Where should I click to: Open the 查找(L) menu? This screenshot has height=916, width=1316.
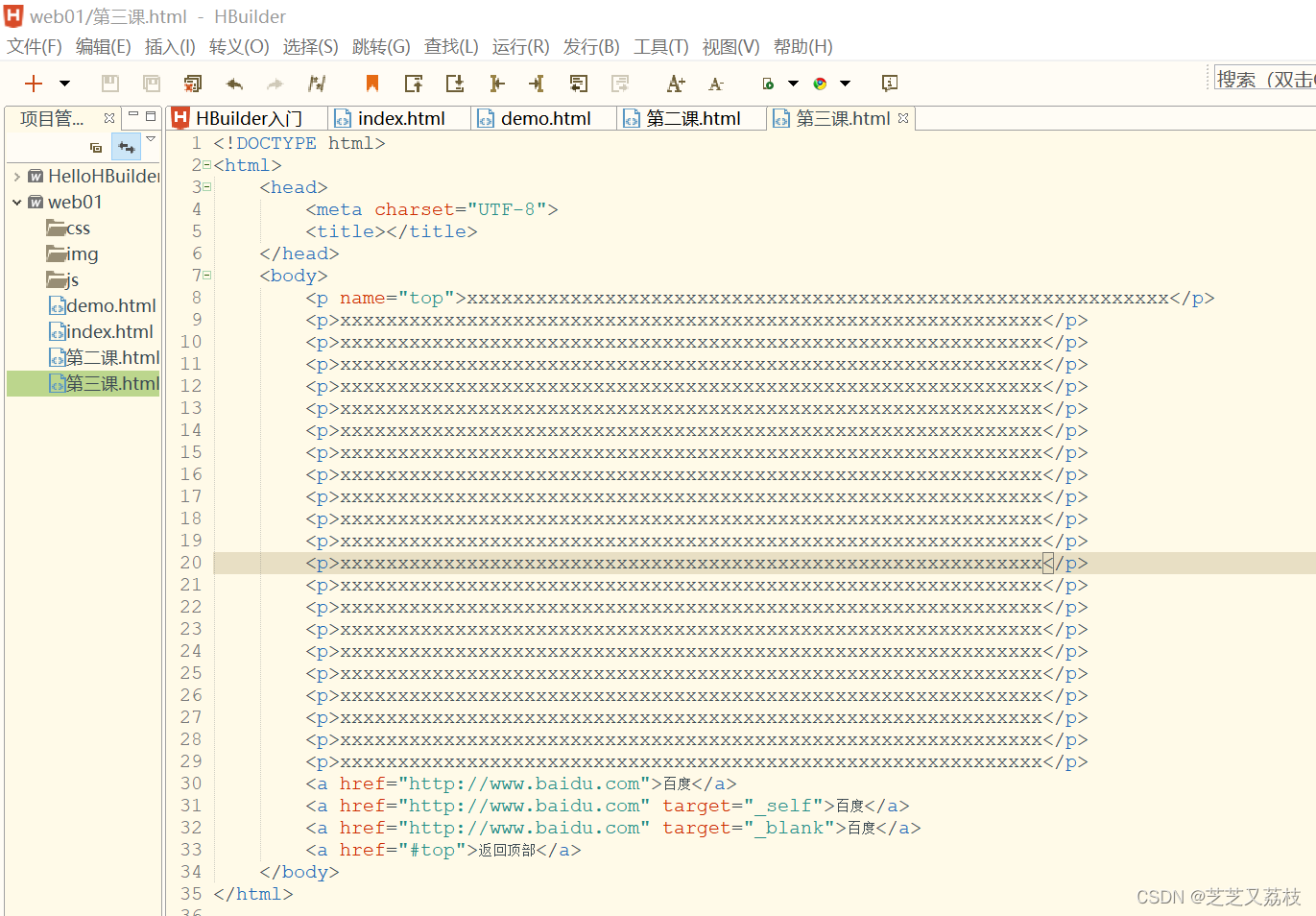451,46
